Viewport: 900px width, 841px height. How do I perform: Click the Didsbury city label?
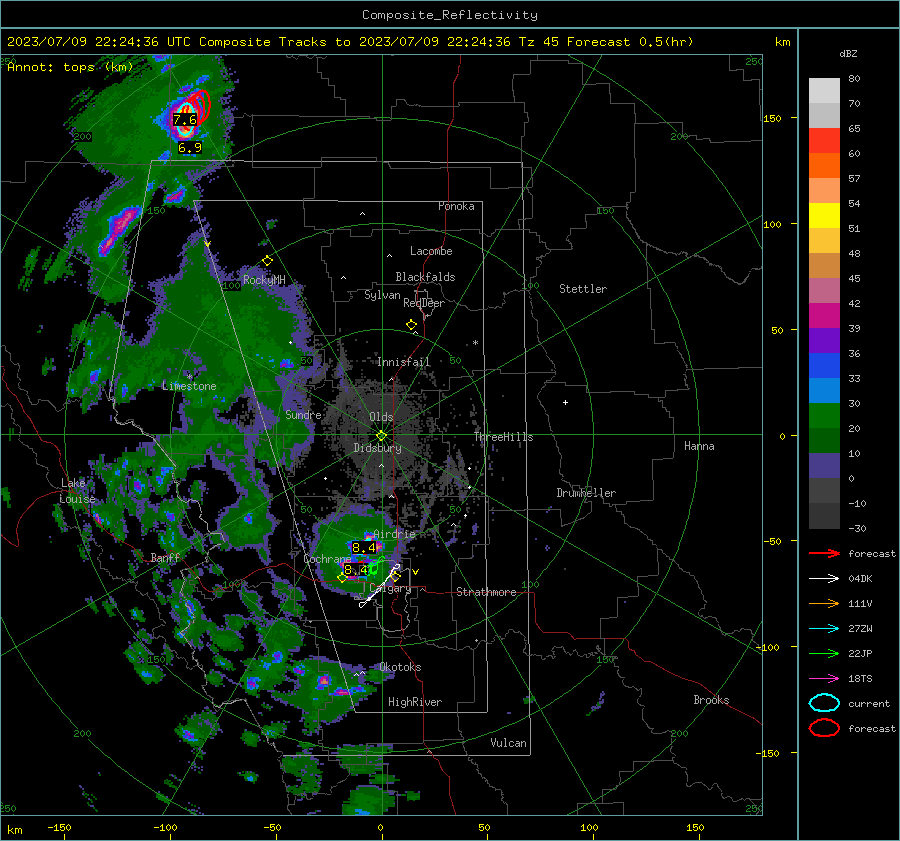click(378, 448)
